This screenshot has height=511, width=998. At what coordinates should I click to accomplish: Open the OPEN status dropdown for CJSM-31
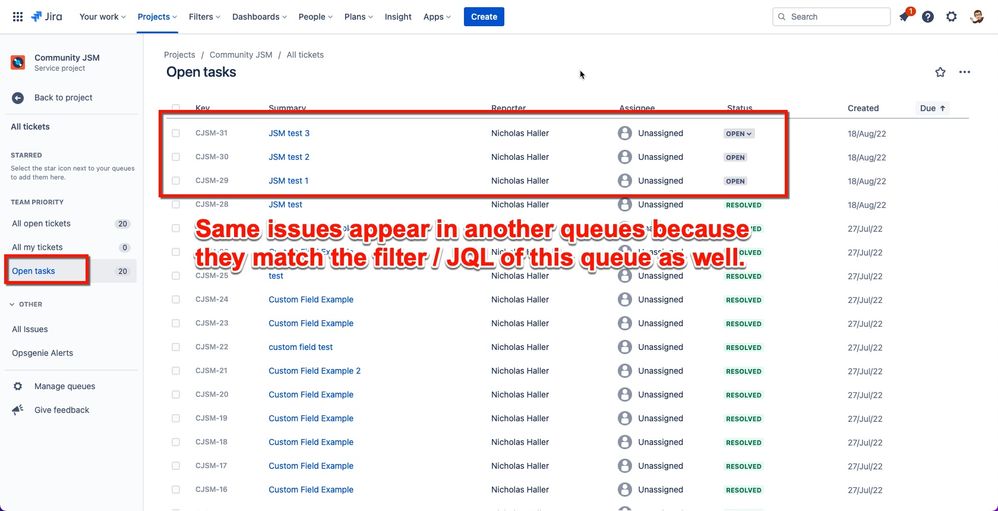point(739,134)
